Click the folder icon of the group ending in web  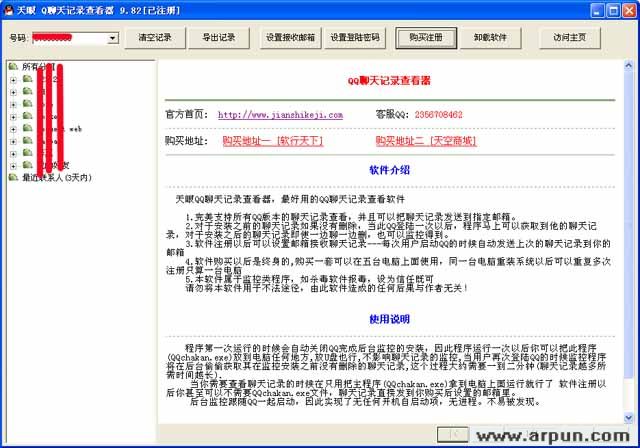click(x=27, y=128)
